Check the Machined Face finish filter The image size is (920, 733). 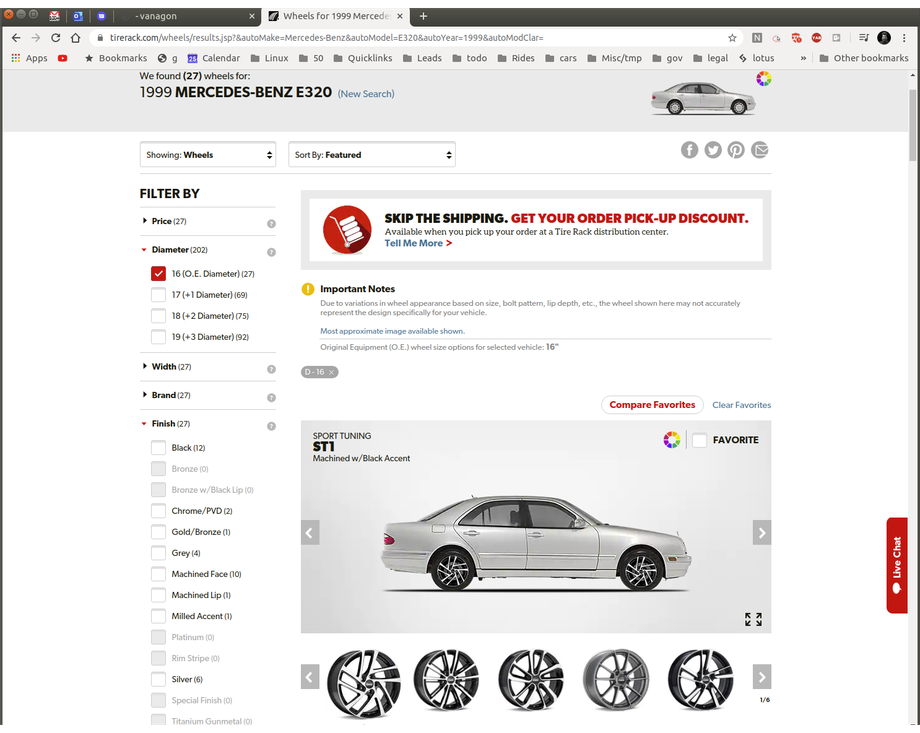(x=158, y=574)
